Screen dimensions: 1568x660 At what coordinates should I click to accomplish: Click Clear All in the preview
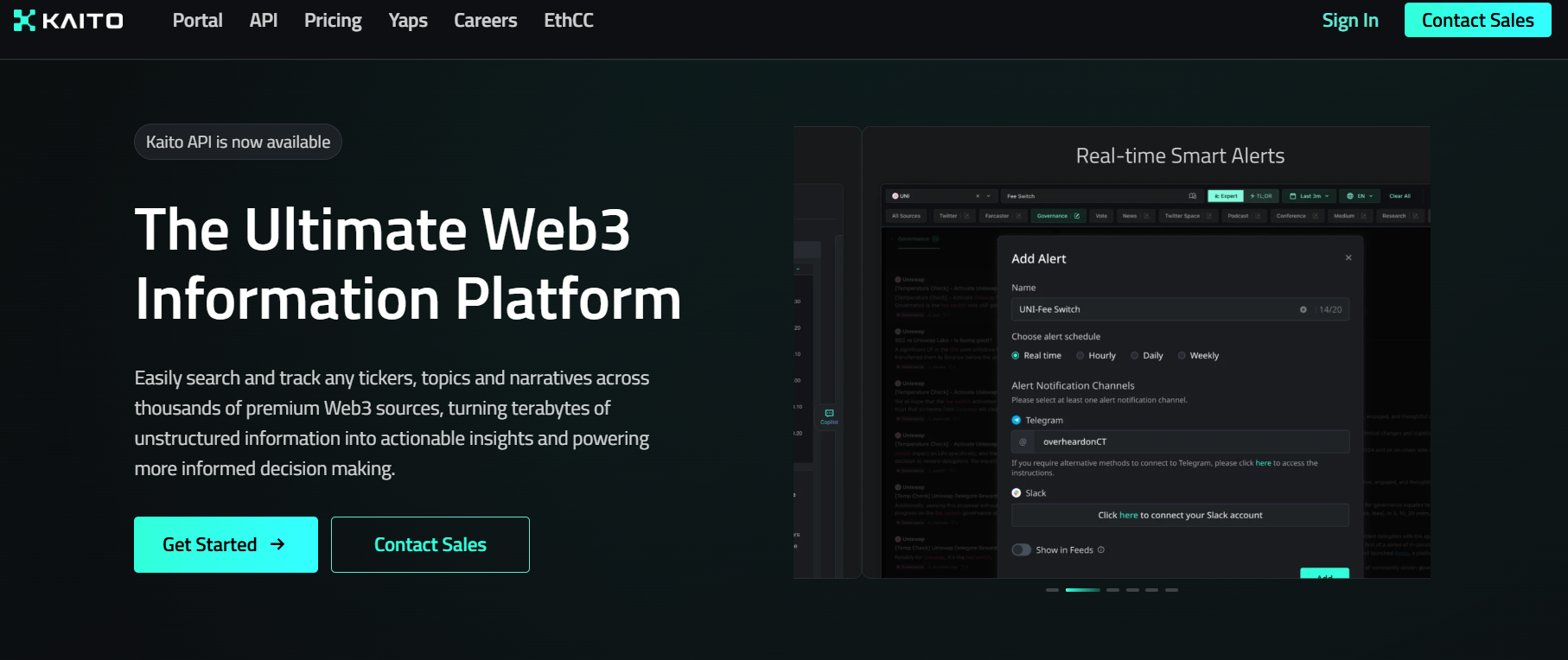pyautogui.click(x=1399, y=196)
